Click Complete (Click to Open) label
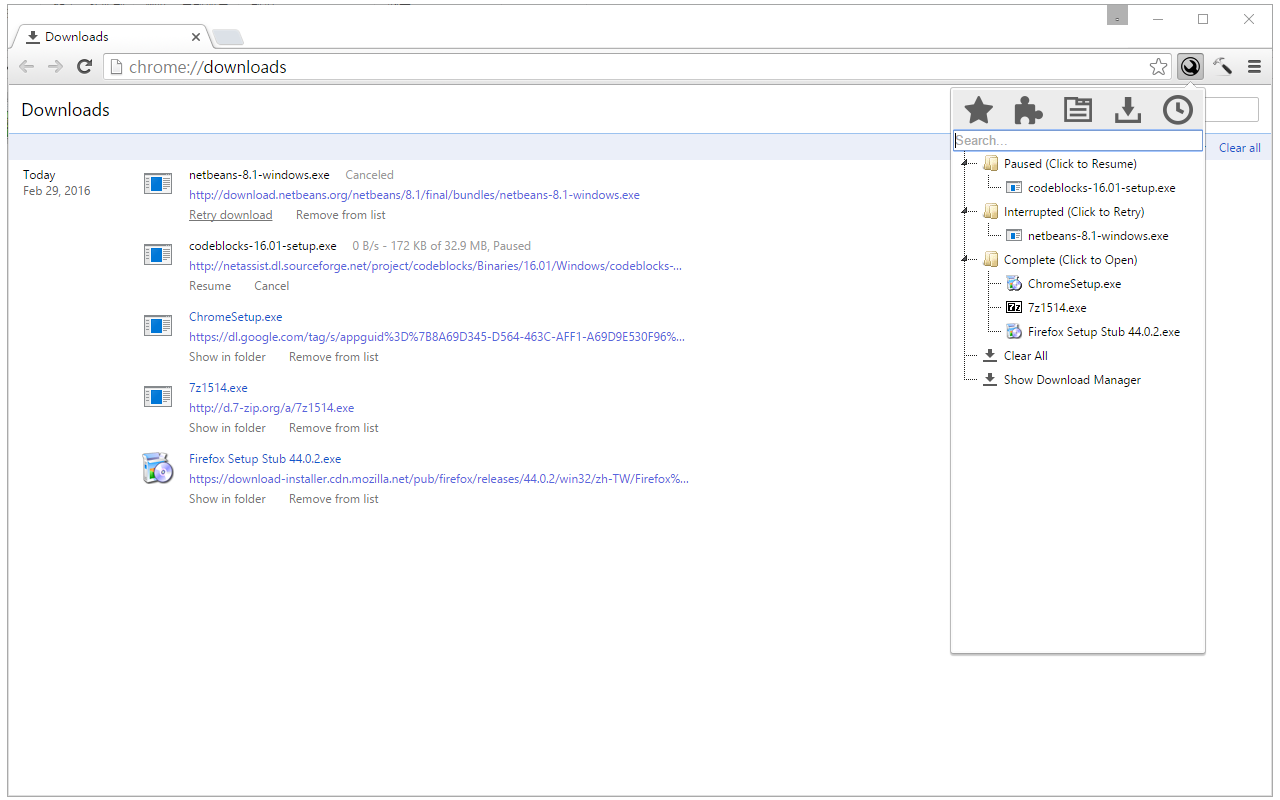This screenshot has height=800, width=1280. [1070, 259]
